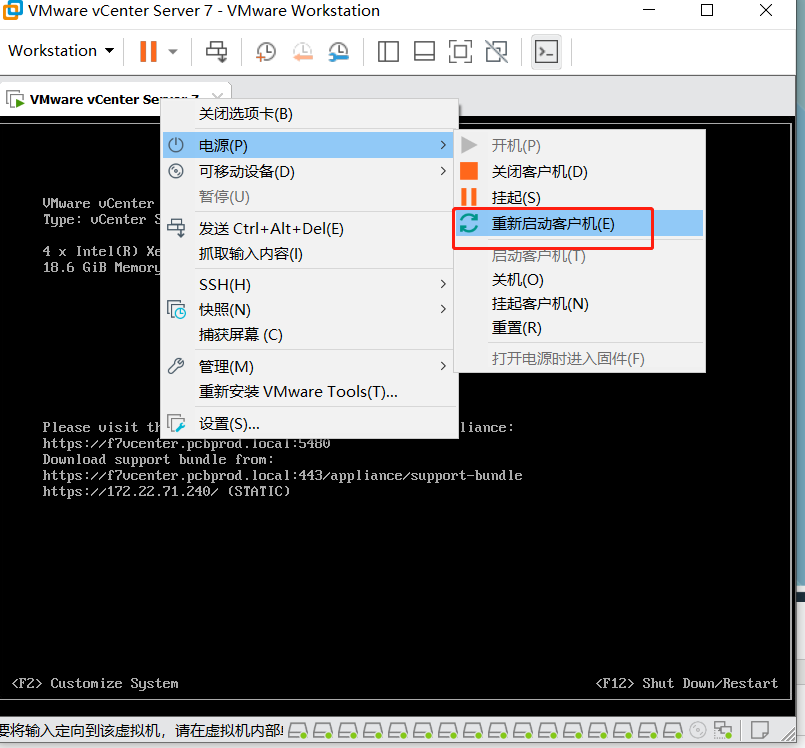Image resolution: width=805 pixels, height=748 pixels.
Task: Click the network adapter status bar icon
Action: click(723, 730)
